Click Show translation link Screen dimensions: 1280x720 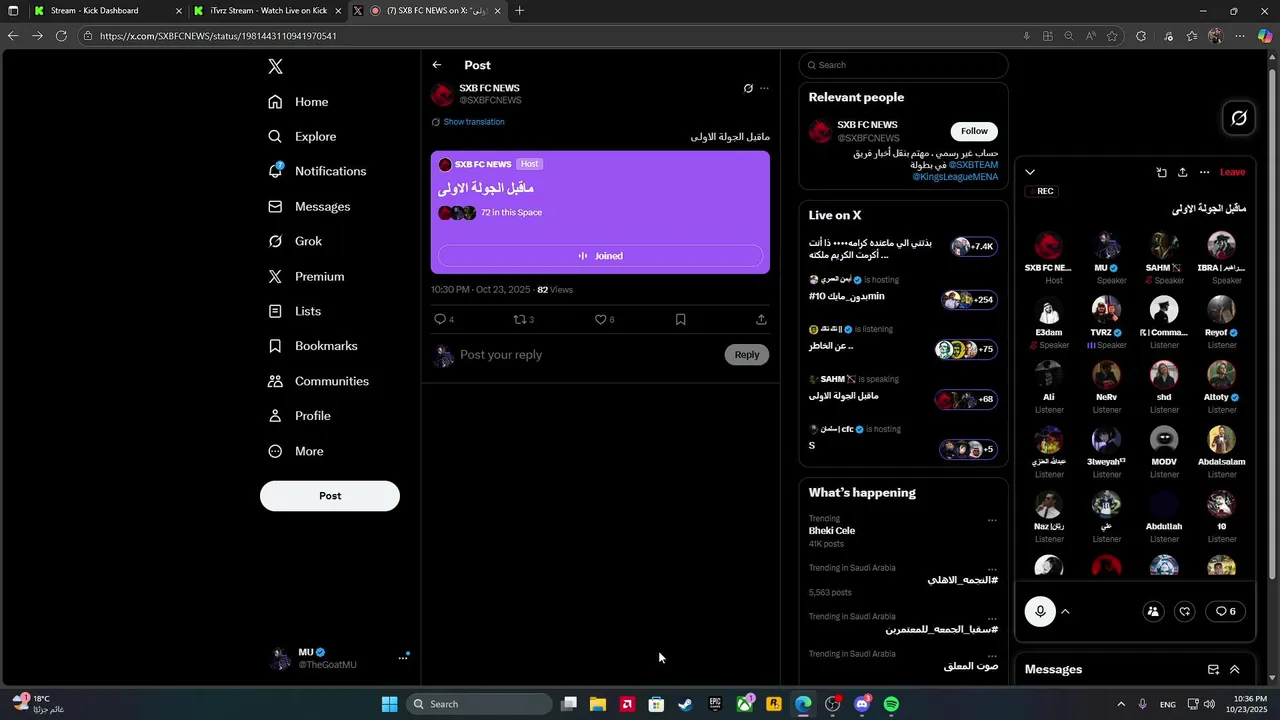click(474, 122)
